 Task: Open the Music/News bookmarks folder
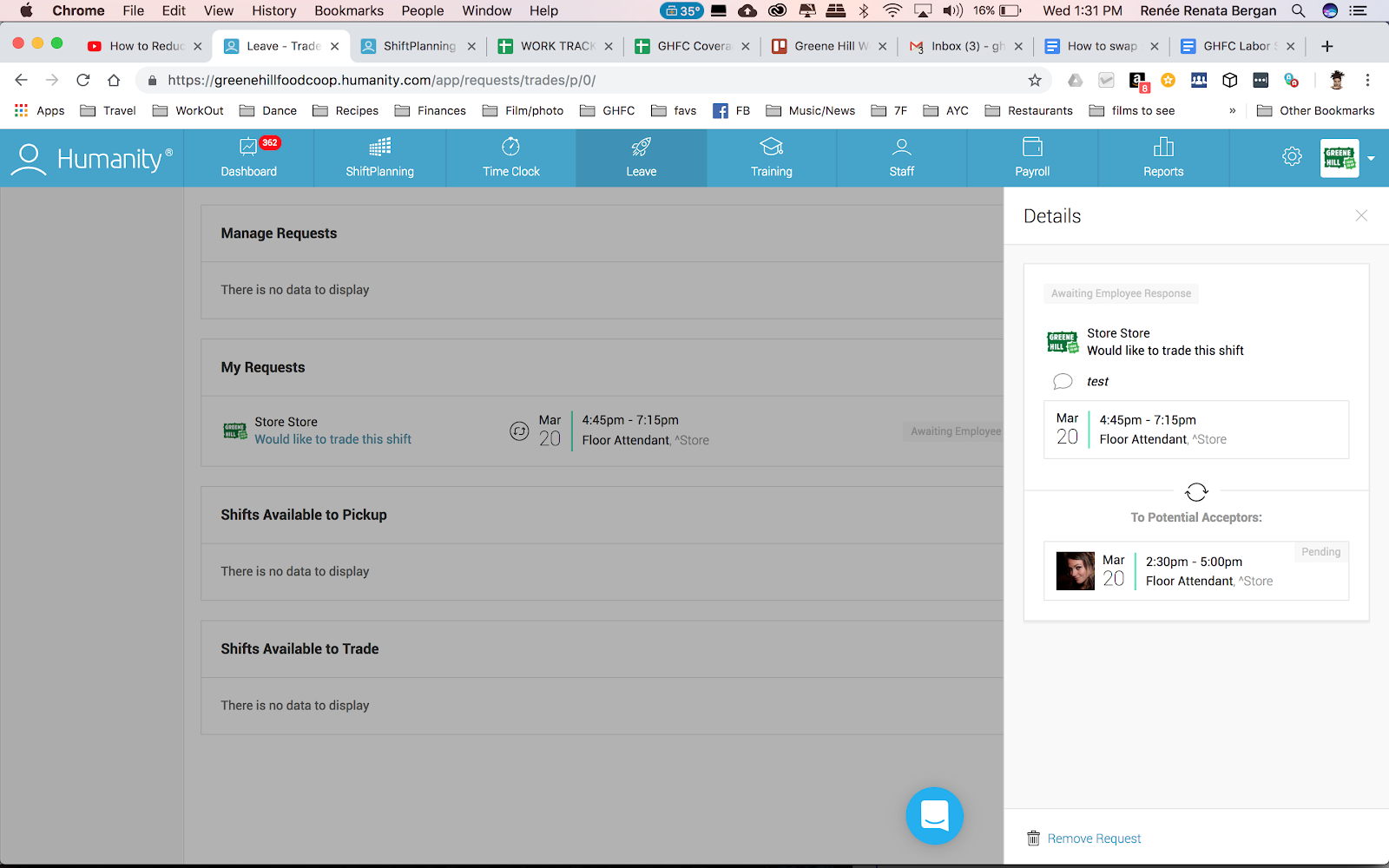pos(811,110)
